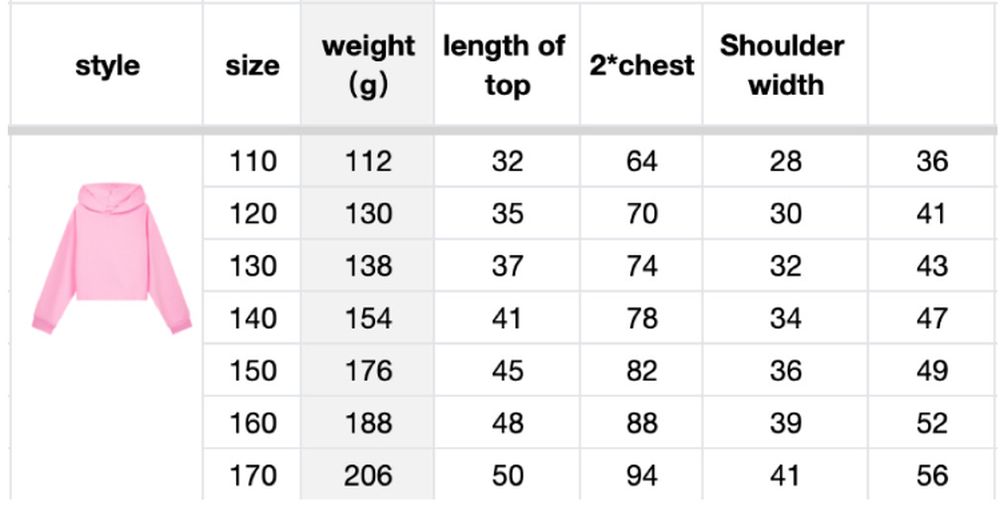
Task: Click the 'weight (g)' column header
Action: click(x=368, y=65)
